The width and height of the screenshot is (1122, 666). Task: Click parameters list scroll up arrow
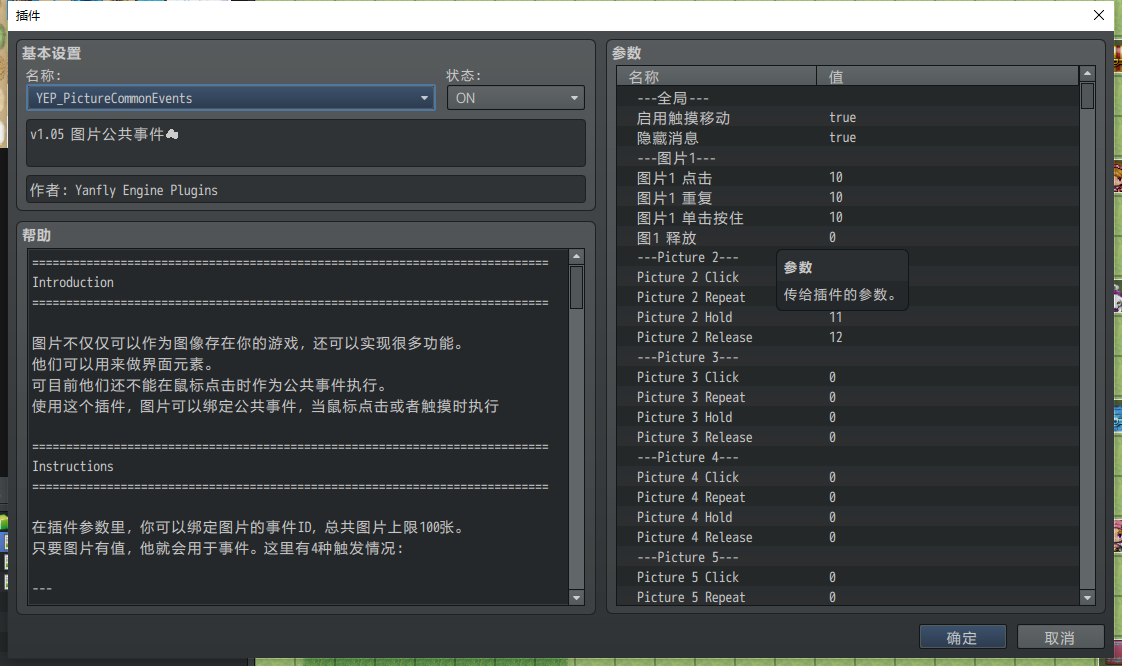(x=1088, y=73)
